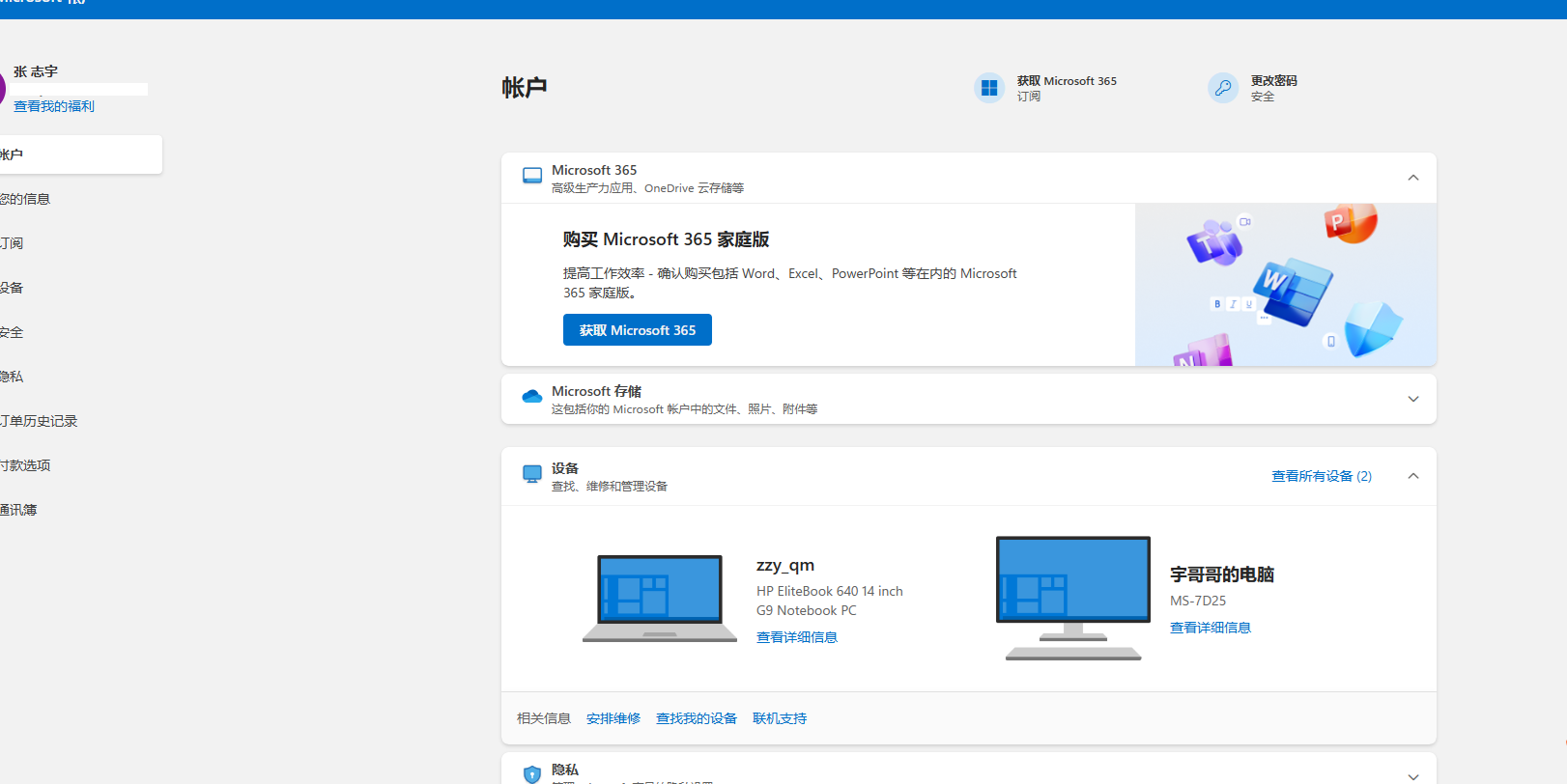Collapse the Microsoft 365 card
Viewport: 1567px width, 784px height.
(x=1413, y=178)
